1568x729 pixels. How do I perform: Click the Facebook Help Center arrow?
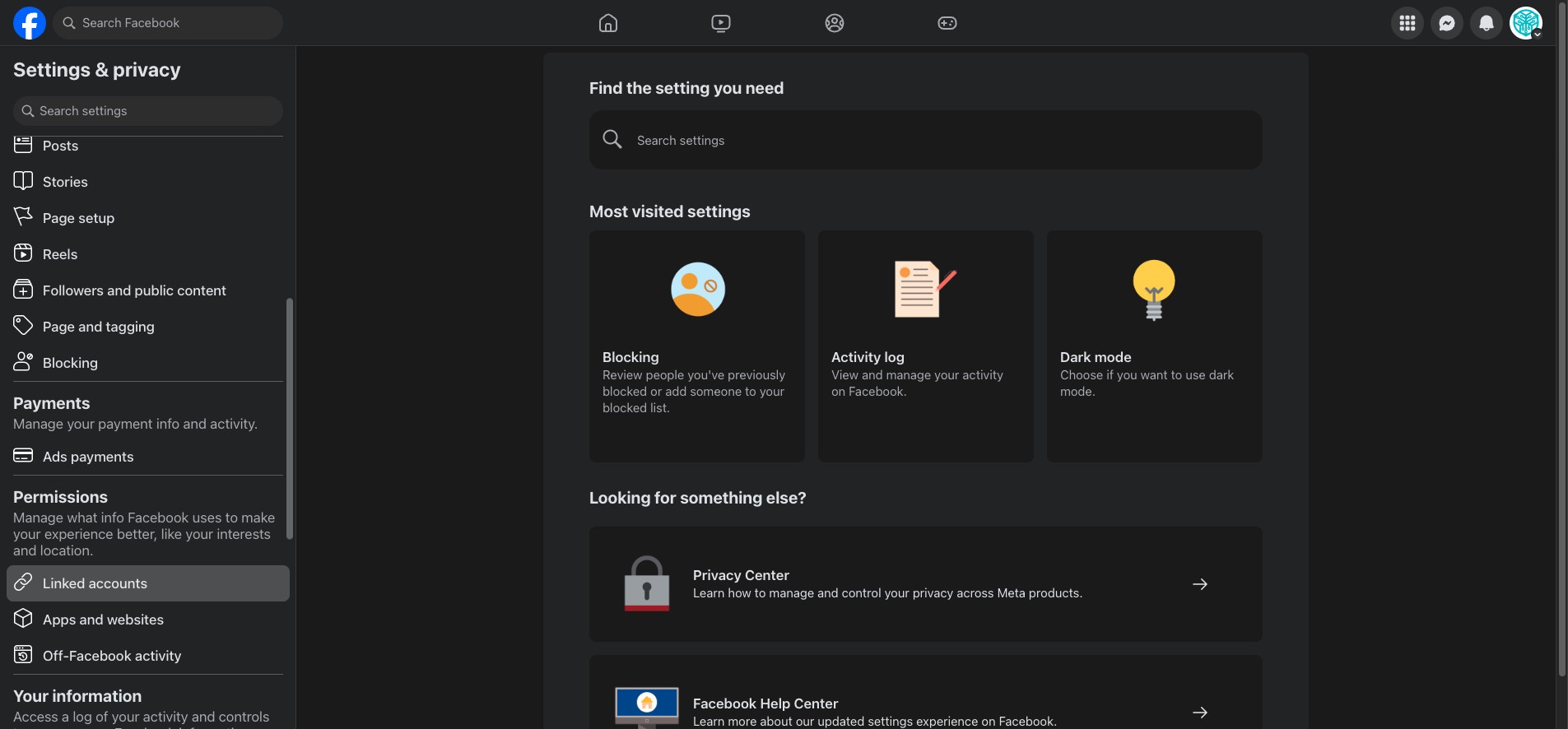coord(1200,713)
